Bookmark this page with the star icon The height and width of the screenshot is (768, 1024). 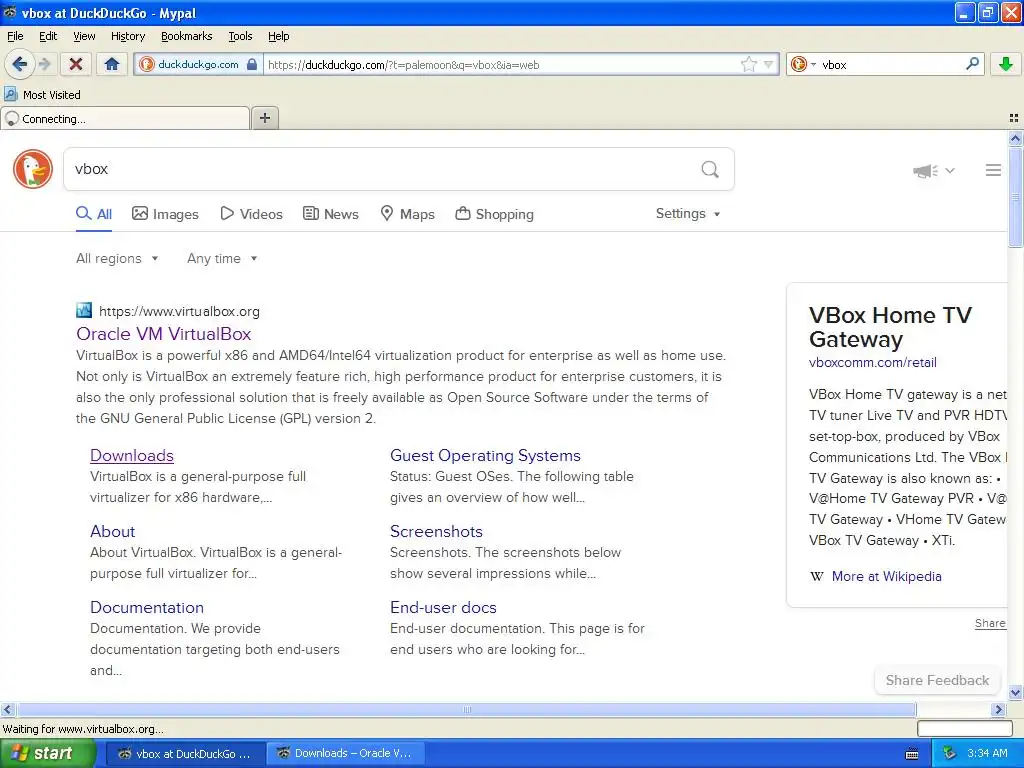coord(748,64)
